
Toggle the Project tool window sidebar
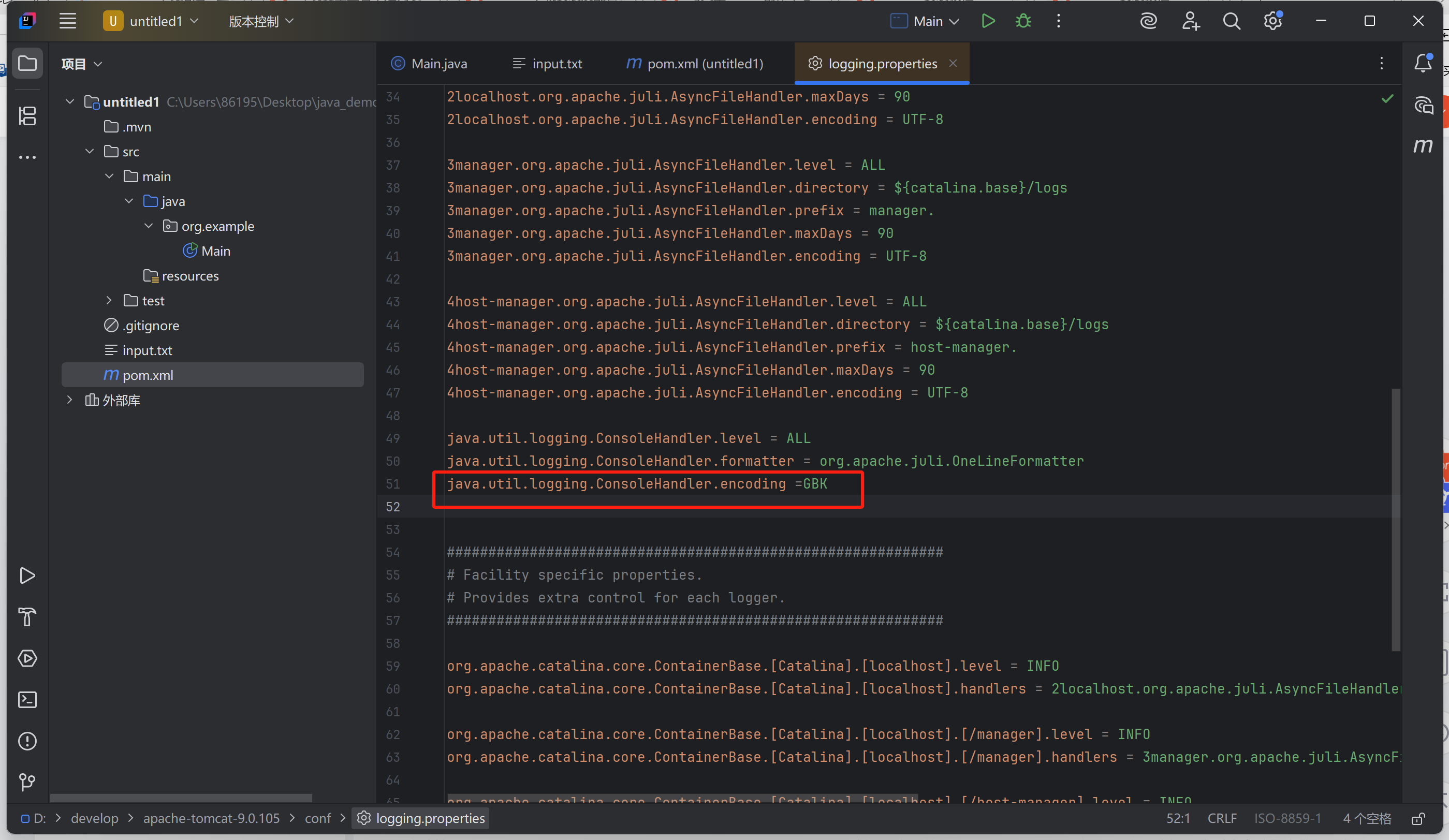pyautogui.click(x=27, y=63)
